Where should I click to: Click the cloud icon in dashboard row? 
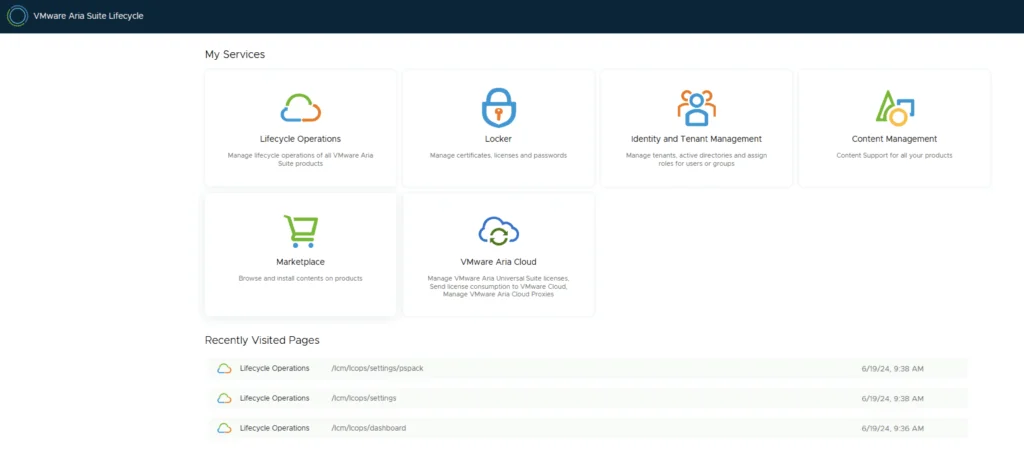pyautogui.click(x=224, y=428)
